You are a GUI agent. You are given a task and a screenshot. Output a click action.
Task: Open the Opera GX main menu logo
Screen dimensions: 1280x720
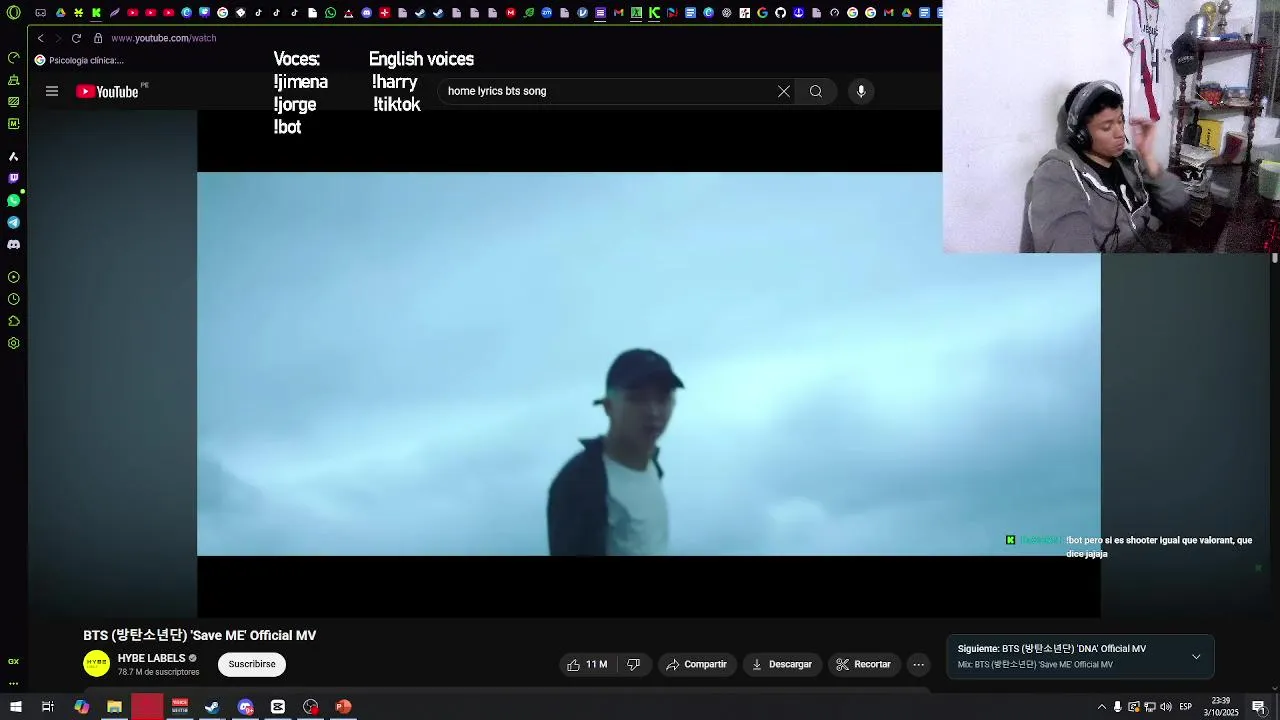tap(14, 13)
